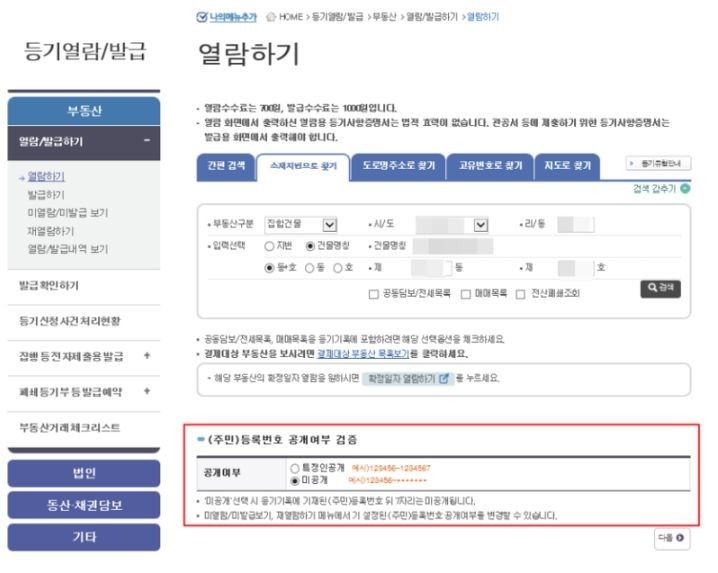Open 등기신청사건 처리현황 menu item
This screenshot has height=573, width=718.
tap(70, 321)
